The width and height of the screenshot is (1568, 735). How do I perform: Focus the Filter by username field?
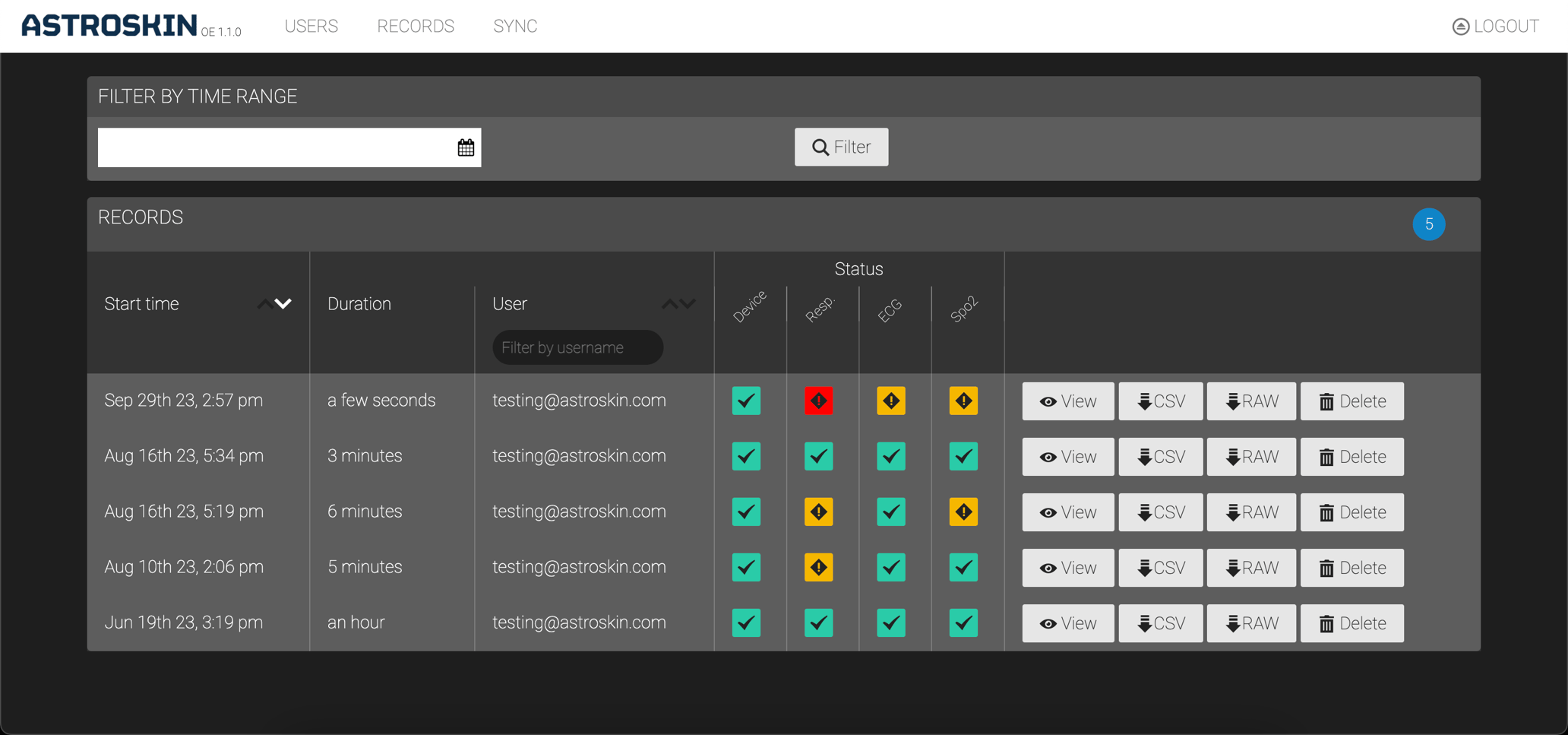tap(577, 347)
